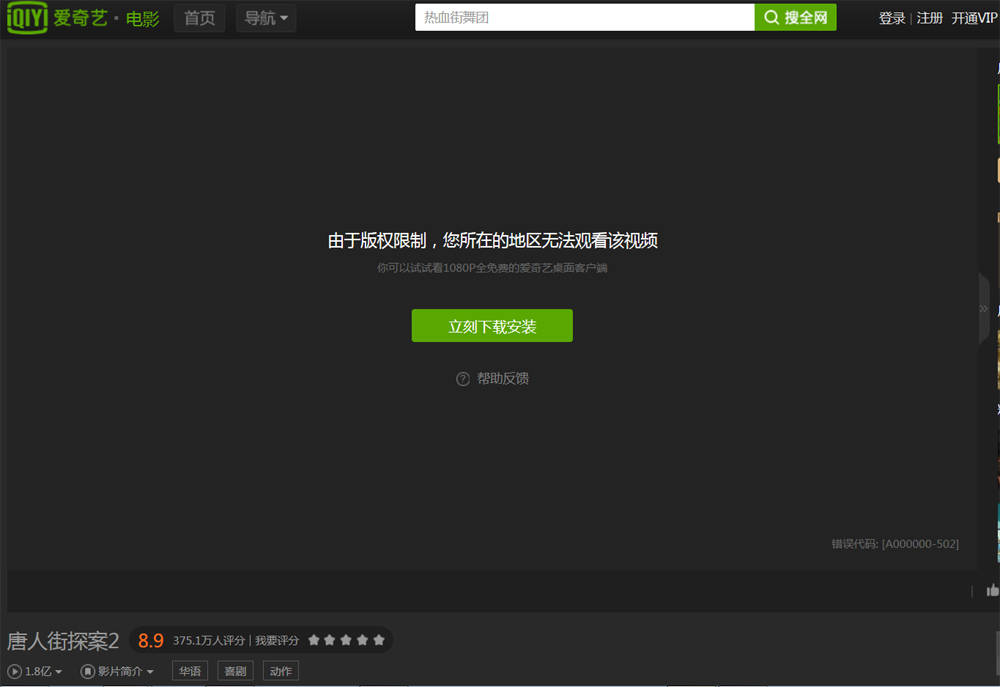Click the 登录 login link
The image size is (1000, 687).
[x=892, y=18]
